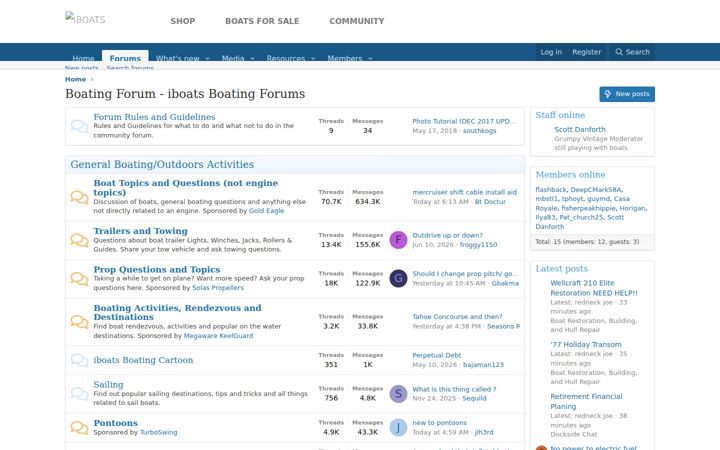This screenshot has height=450, width=720.
Task: Open the COMMUNITY menu
Action: pos(357,21)
